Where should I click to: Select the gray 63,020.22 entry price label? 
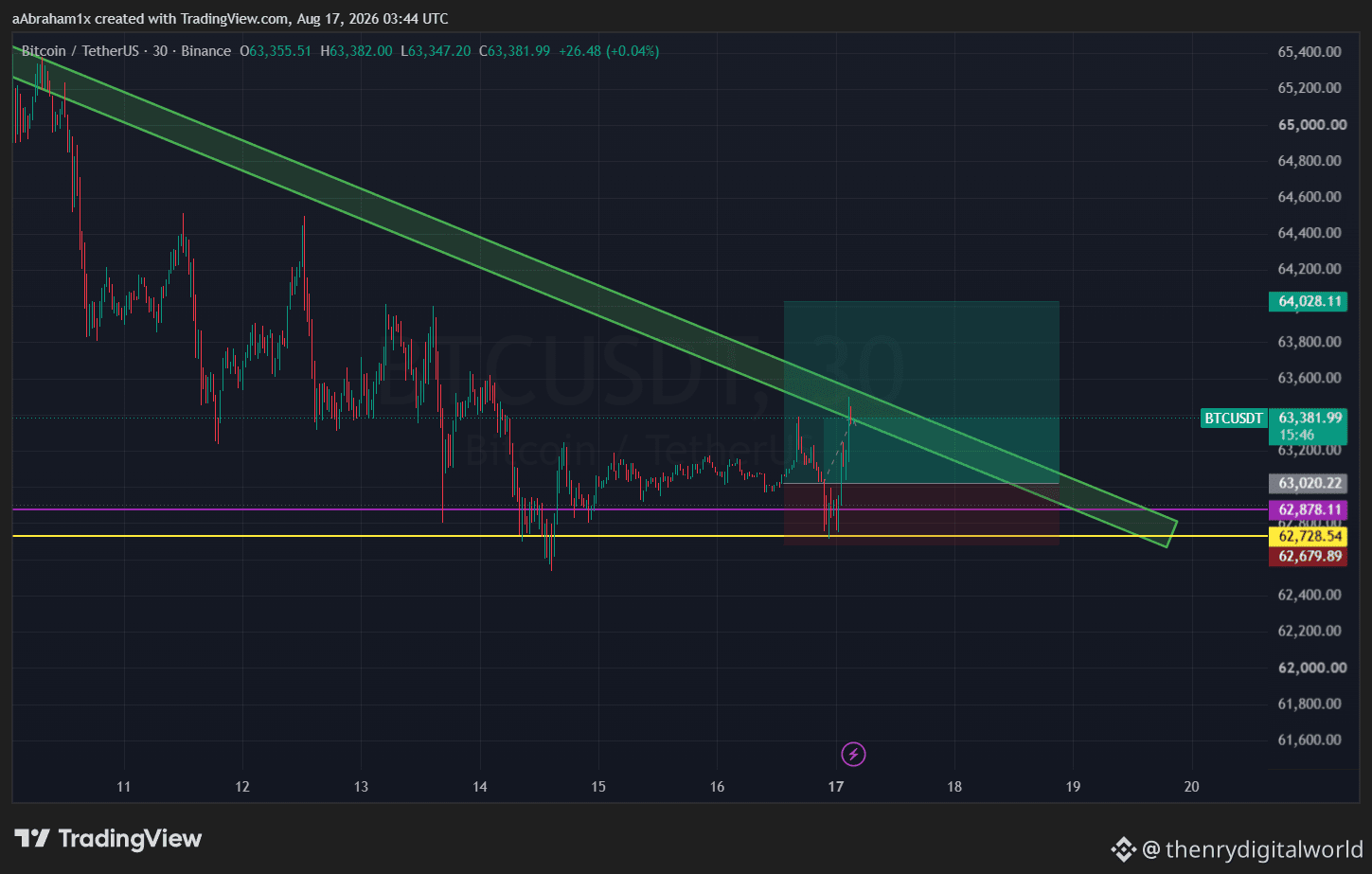[x=1307, y=483]
